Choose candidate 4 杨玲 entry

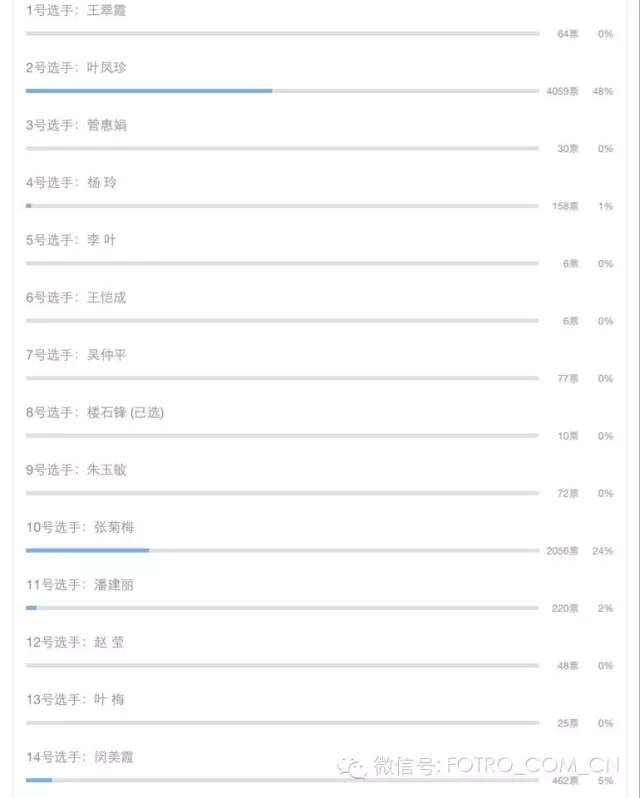pyautogui.click(x=71, y=183)
